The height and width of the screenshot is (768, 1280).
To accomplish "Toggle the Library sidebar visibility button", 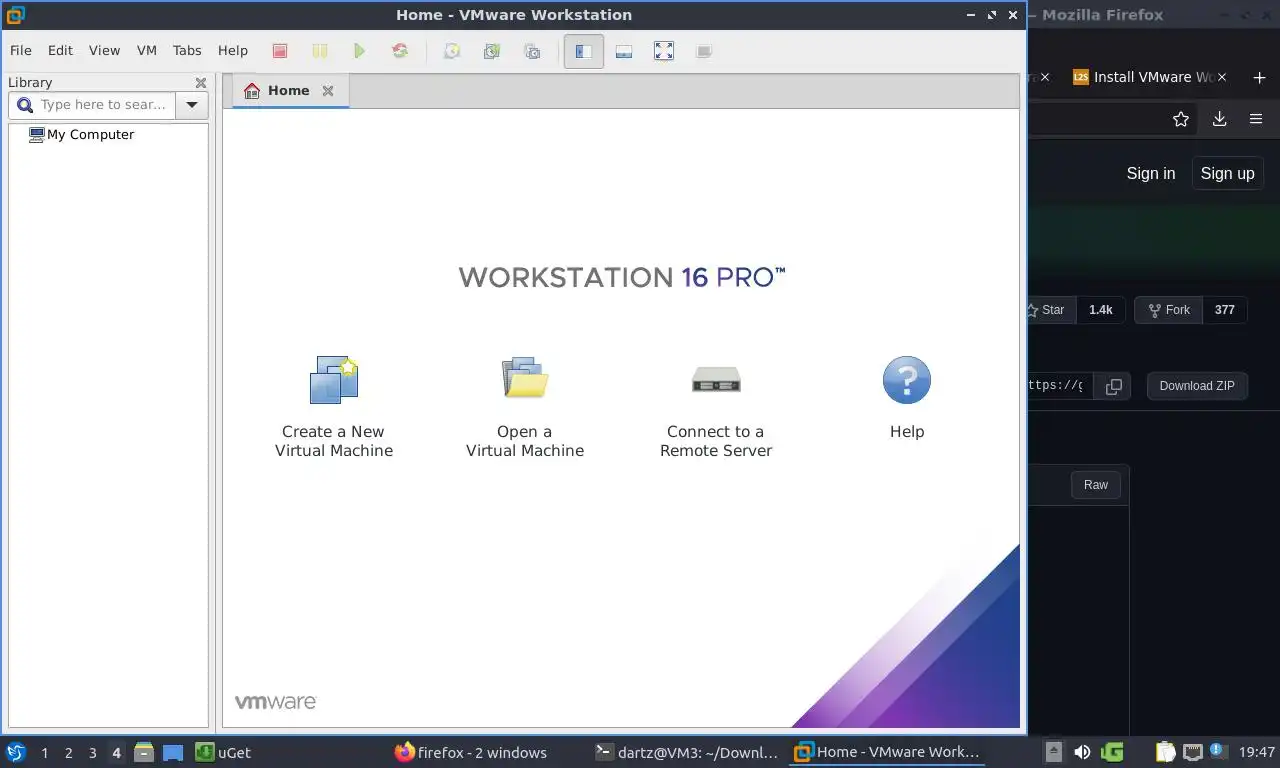I will (584, 51).
